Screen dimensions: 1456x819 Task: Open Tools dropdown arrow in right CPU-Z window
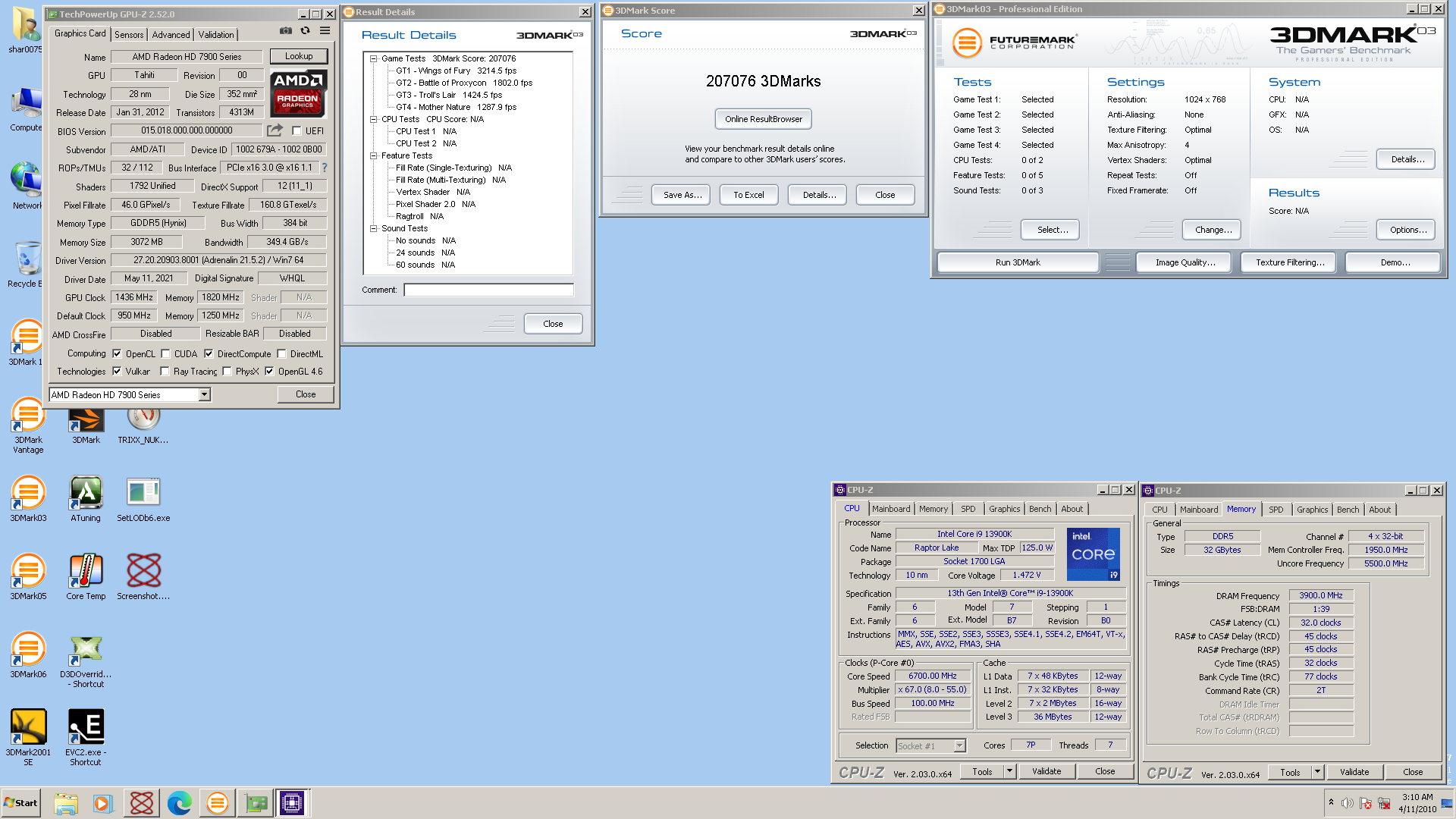[x=1317, y=772]
